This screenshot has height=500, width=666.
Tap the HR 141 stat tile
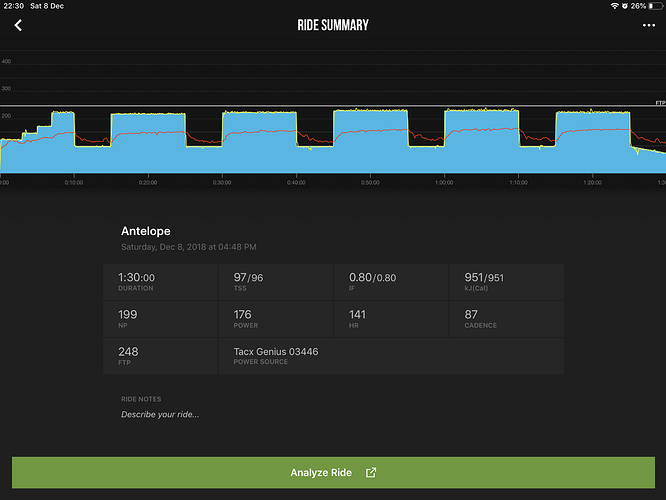(x=391, y=319)
